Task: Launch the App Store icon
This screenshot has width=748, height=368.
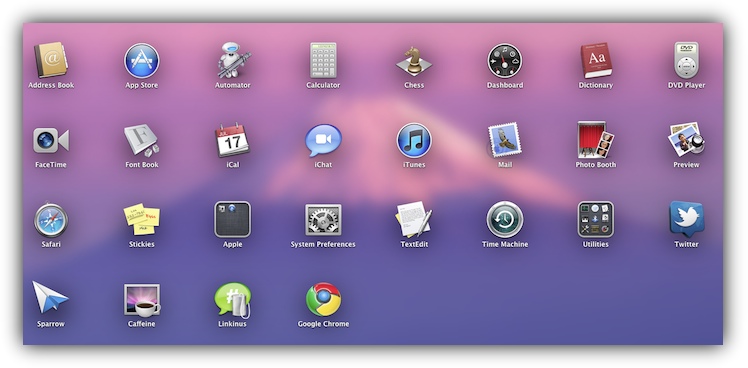Action: coord(142,61)
